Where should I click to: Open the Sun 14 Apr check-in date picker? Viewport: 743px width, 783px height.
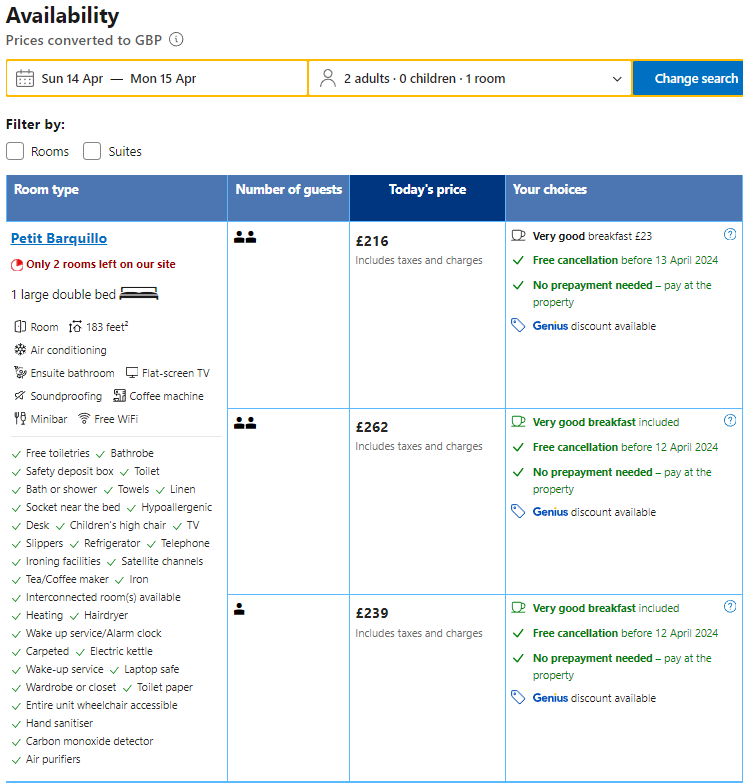(72, 79)
